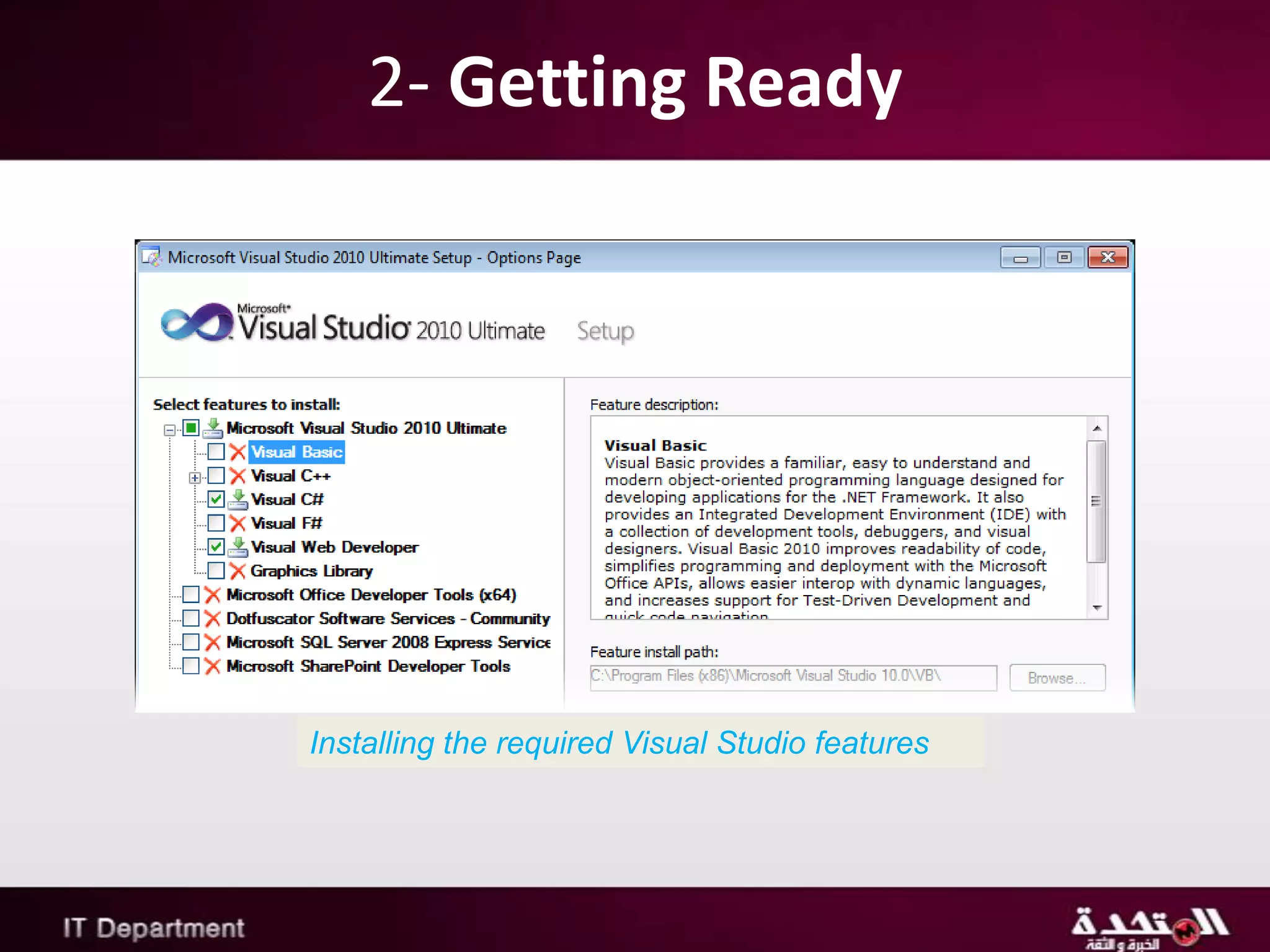This screenshot has height=952, width=1270.
Task: Click the install icon next to Visual C#
Action: 238,500
